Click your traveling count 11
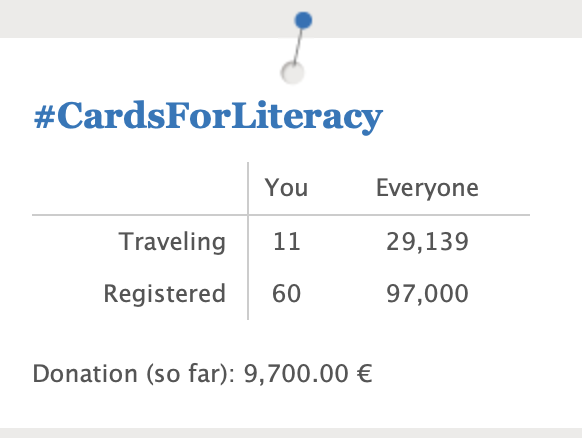This screenshot has height=438, width=582. tap(287, 242)
